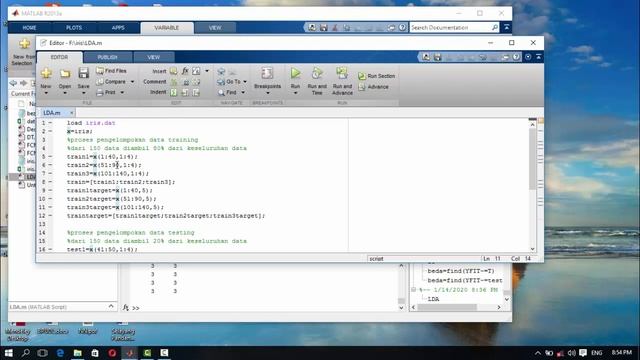Click the Run and Advance icon
Image resolution: width=640 pixels, height=360 pixels.
tap(342, 73)
